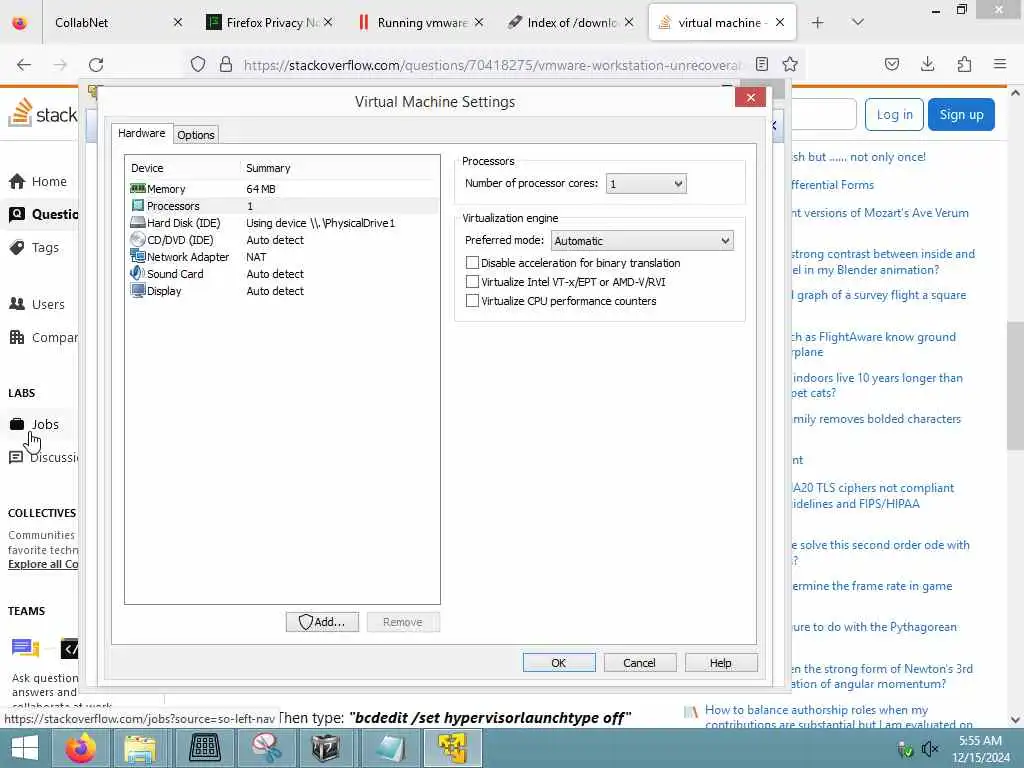Bookmark this page with the star

(790, 64)
